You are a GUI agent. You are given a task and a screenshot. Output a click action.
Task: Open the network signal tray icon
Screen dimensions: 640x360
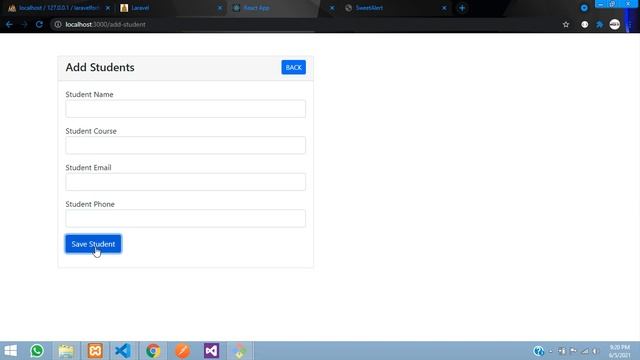[585, 351]
